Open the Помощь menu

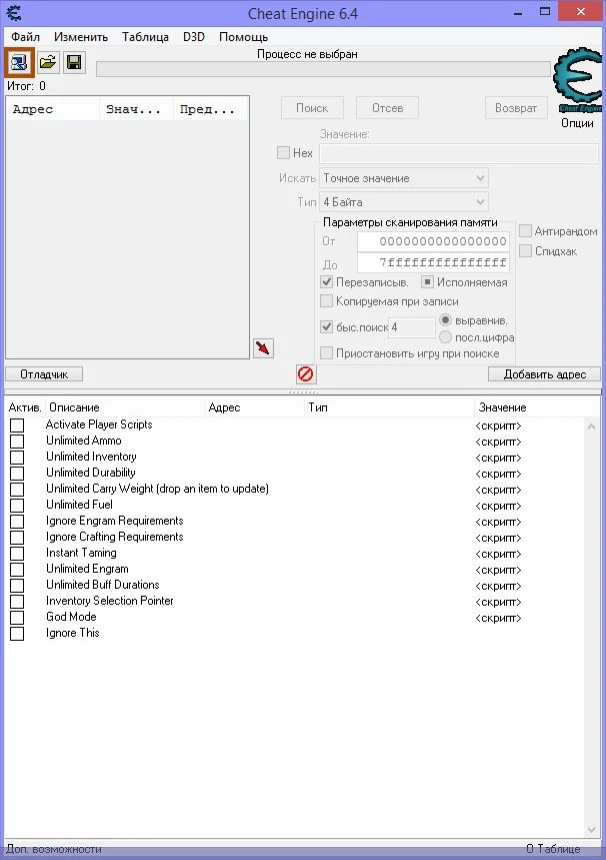coord(243,37)
